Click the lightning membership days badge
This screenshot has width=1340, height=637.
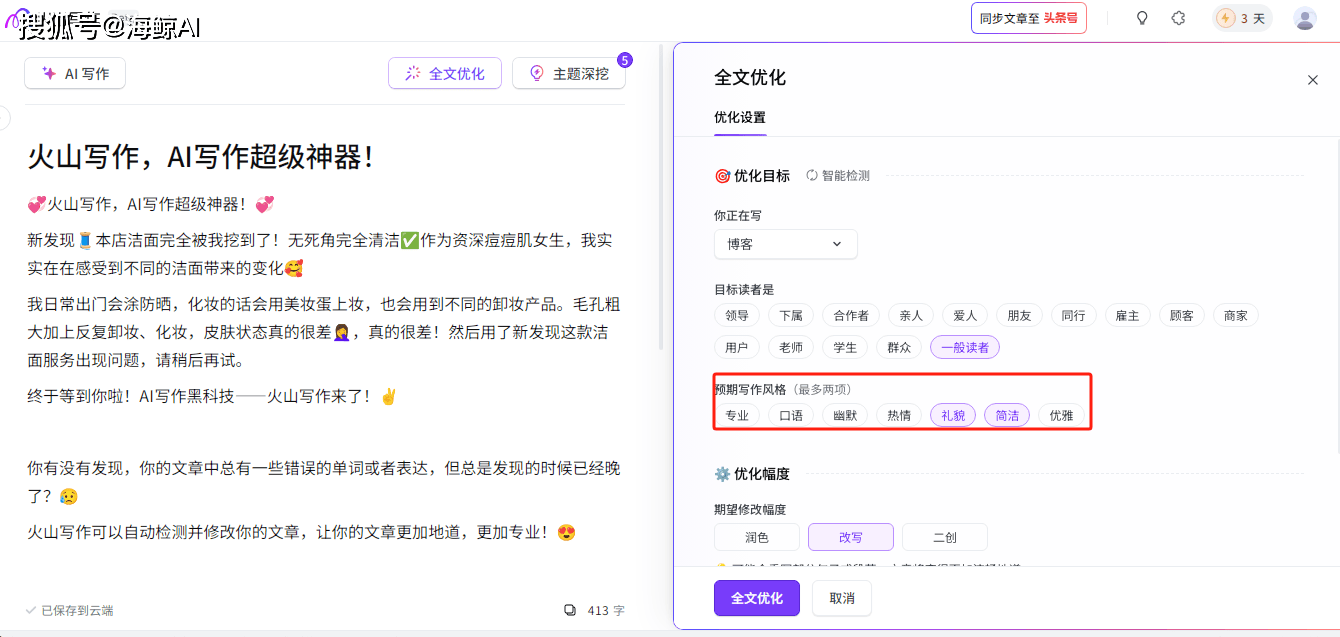click(1241, 18)
